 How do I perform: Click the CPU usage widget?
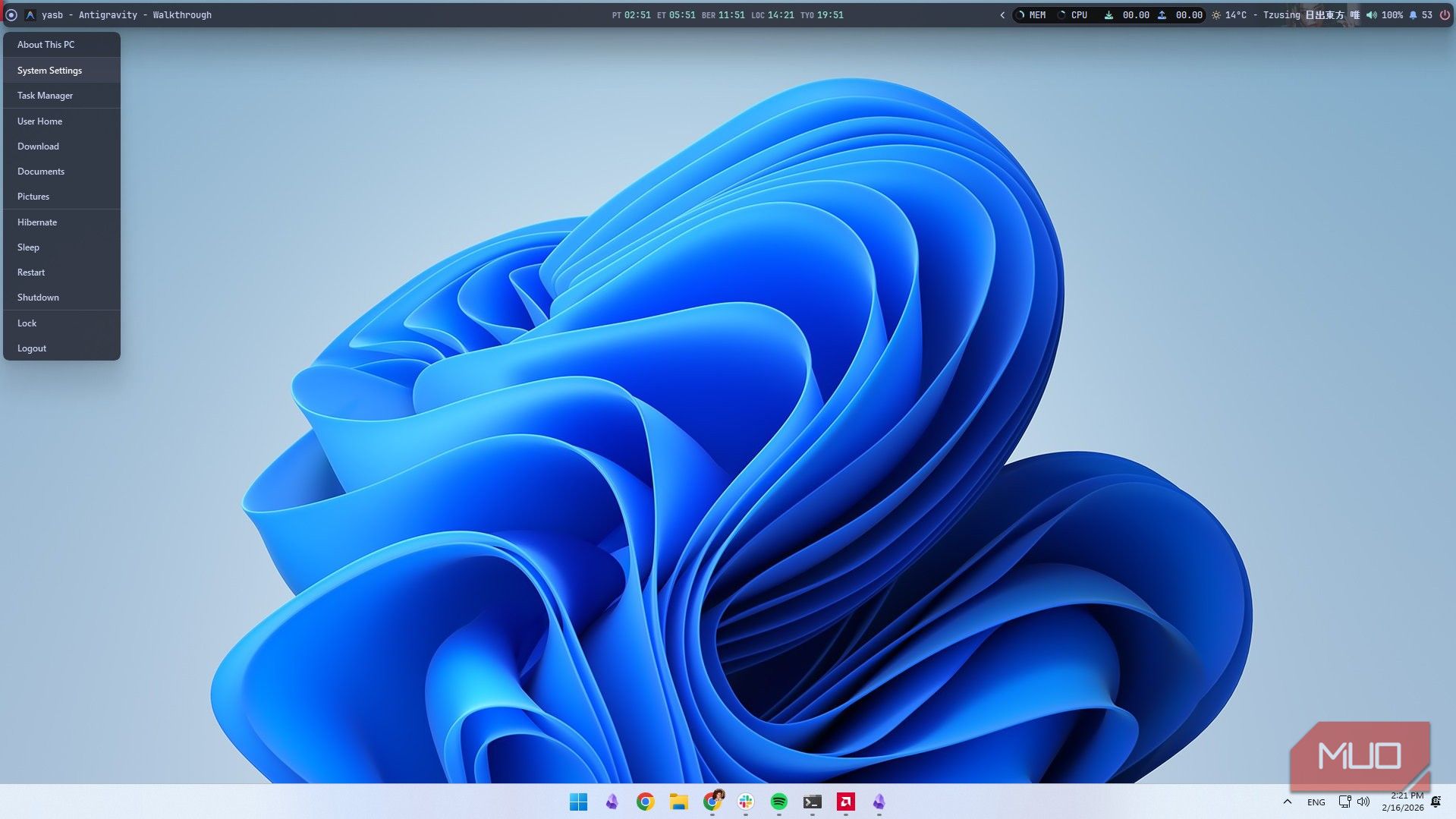pyautogui.click(x=1073, y=15)
